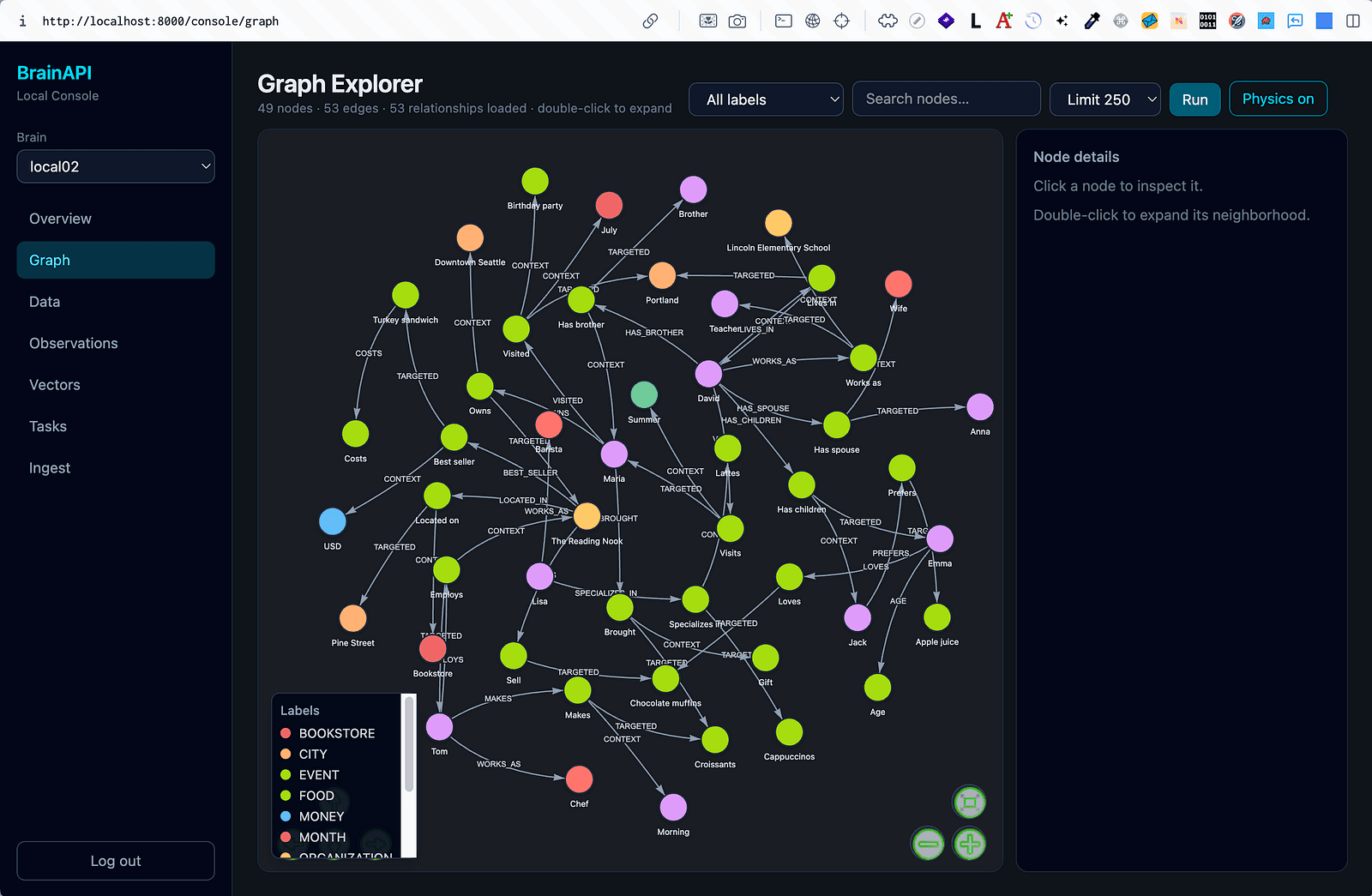Select the Maria node in graph

coord(614,454)
